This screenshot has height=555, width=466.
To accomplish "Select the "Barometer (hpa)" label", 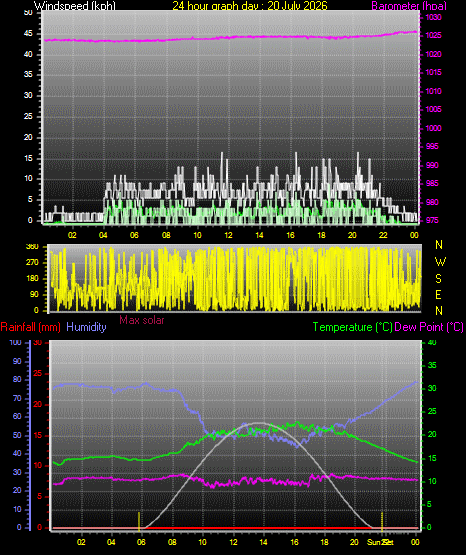I will (x=409, y=6).
